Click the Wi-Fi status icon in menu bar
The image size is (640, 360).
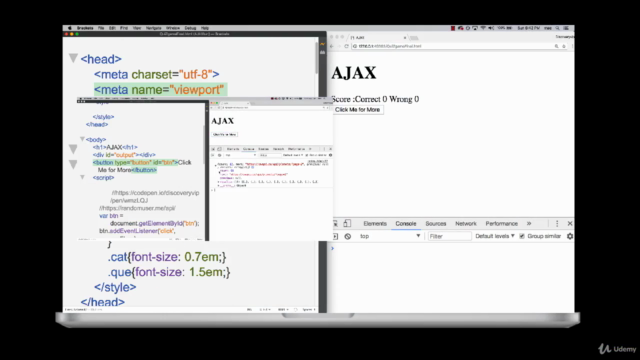483,28
